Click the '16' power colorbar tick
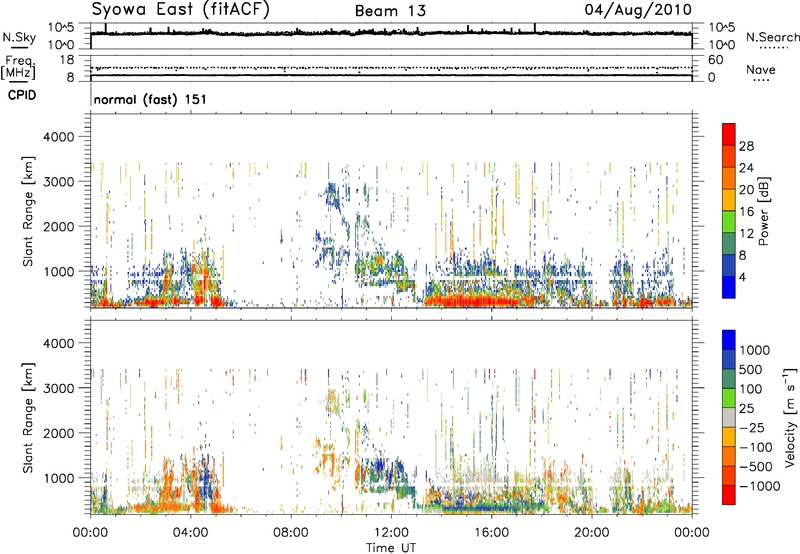800x554 pixels. 746,212
